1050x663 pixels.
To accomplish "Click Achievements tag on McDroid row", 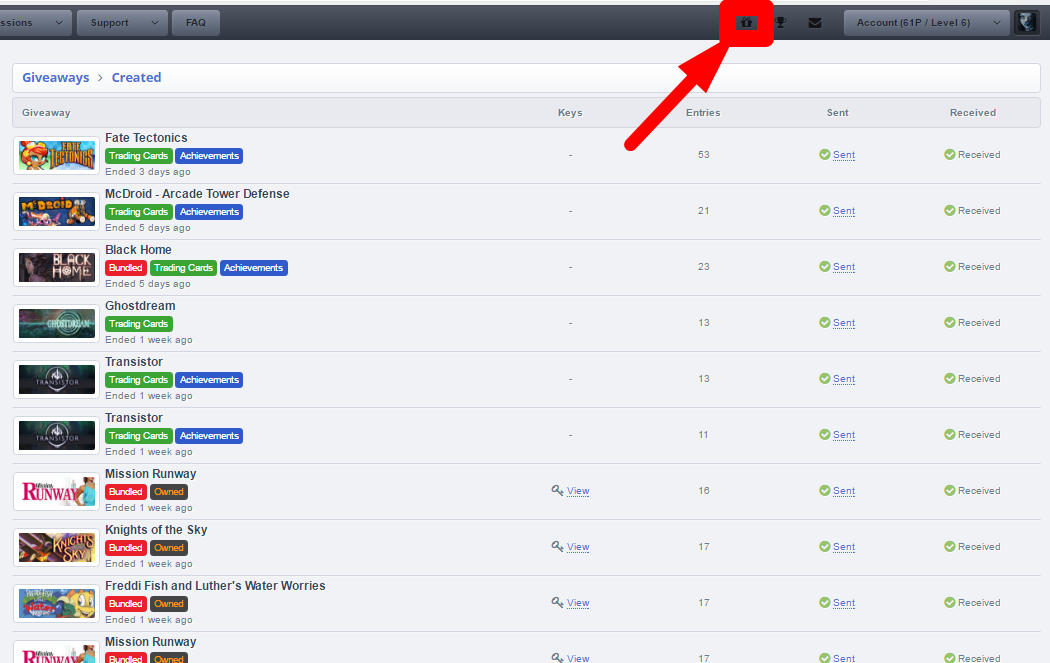I will click(x=209, y=212).
